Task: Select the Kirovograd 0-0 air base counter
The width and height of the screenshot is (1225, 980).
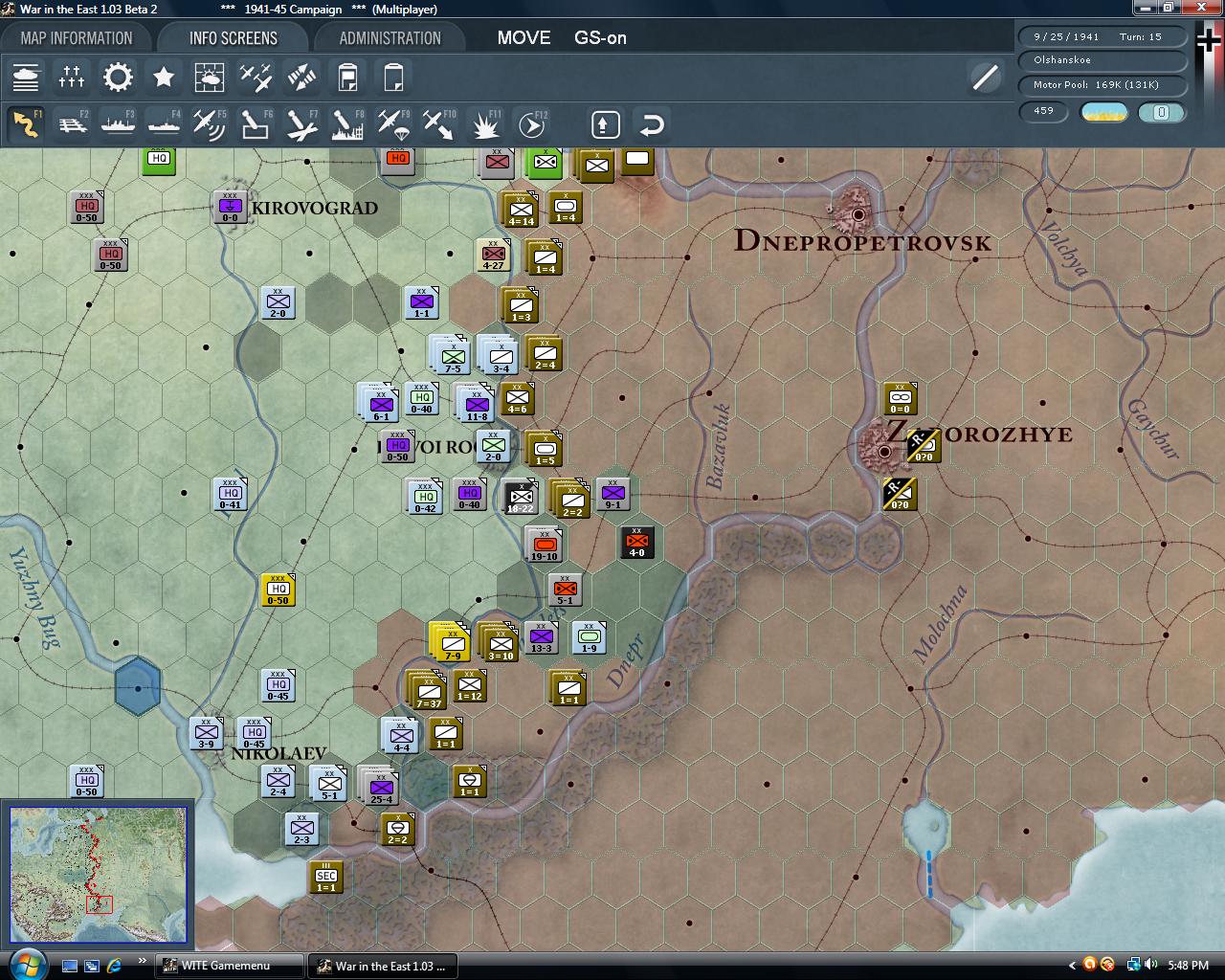Action: point(230,208)
